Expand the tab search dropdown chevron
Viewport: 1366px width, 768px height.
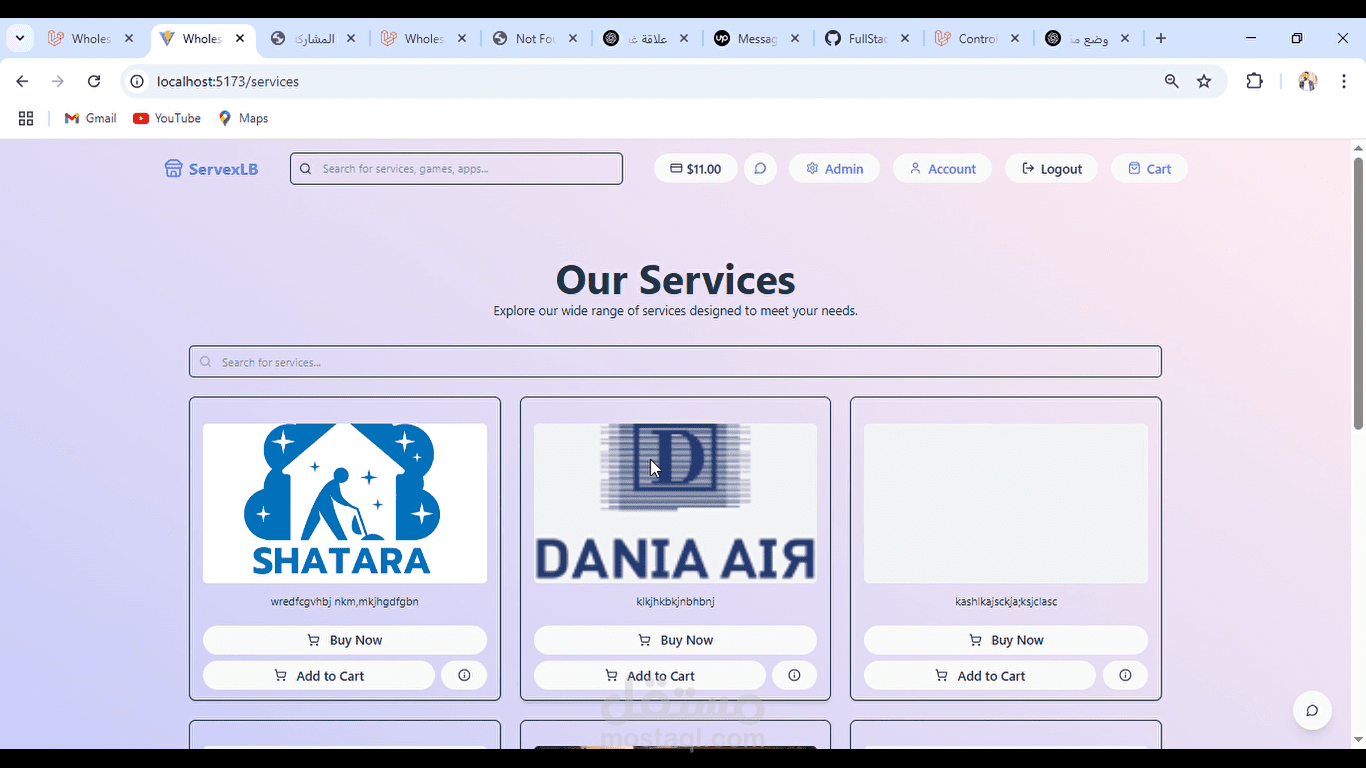(x=20, y=38)
